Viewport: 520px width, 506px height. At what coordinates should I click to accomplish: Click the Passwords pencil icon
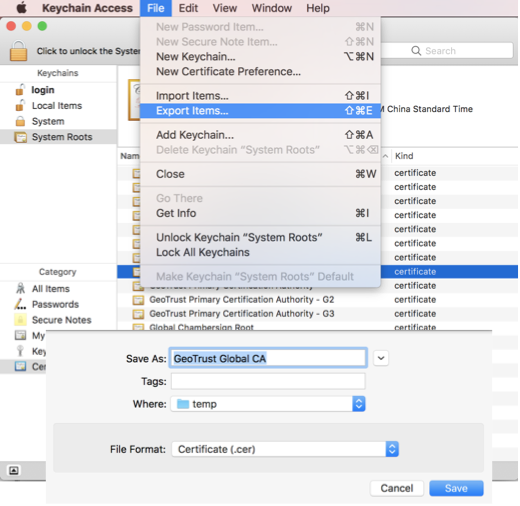point(20,304)
